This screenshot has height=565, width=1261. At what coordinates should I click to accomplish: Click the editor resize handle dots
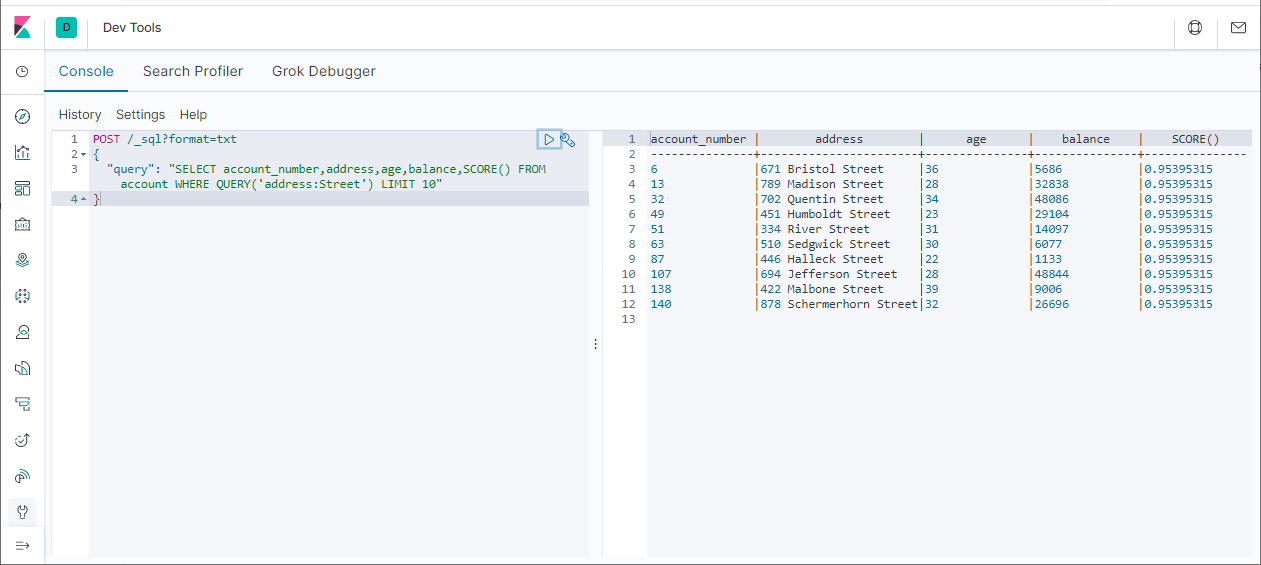[x=596, y=344]
